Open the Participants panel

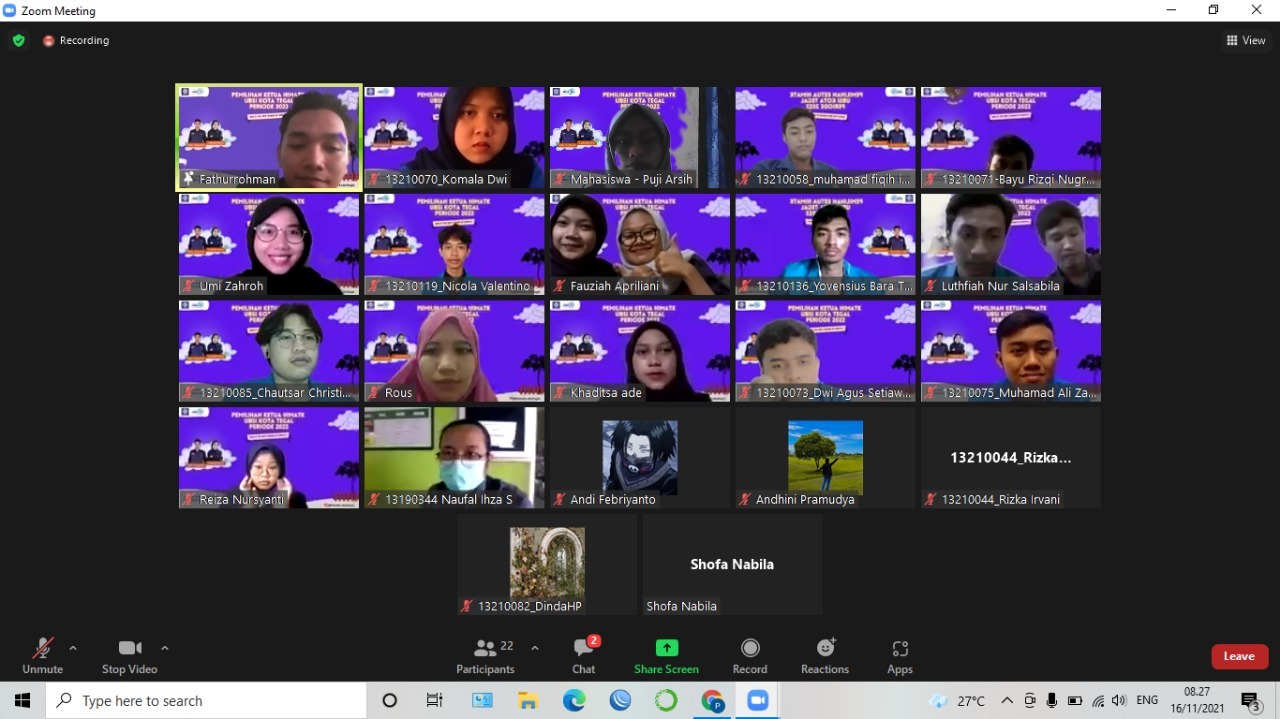pos(485,657)
